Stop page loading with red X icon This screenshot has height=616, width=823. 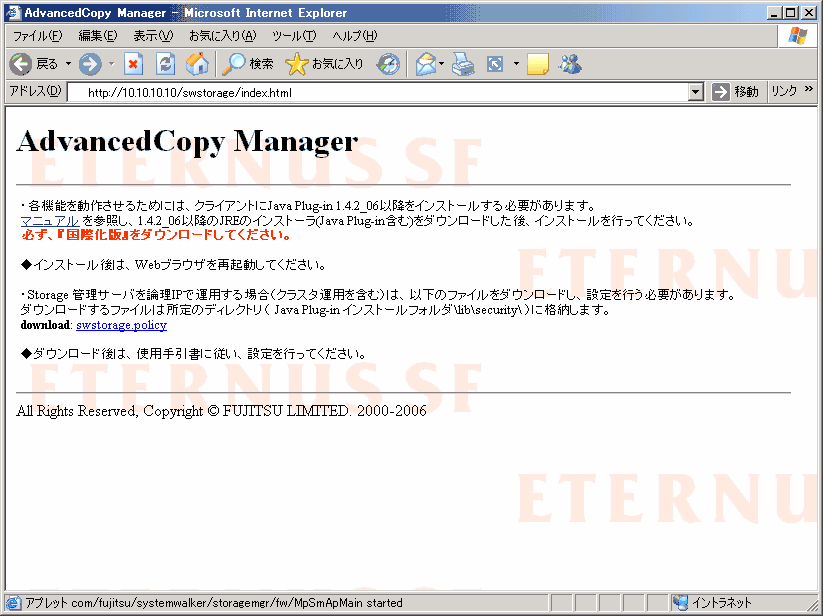click(x=133, y=64)
